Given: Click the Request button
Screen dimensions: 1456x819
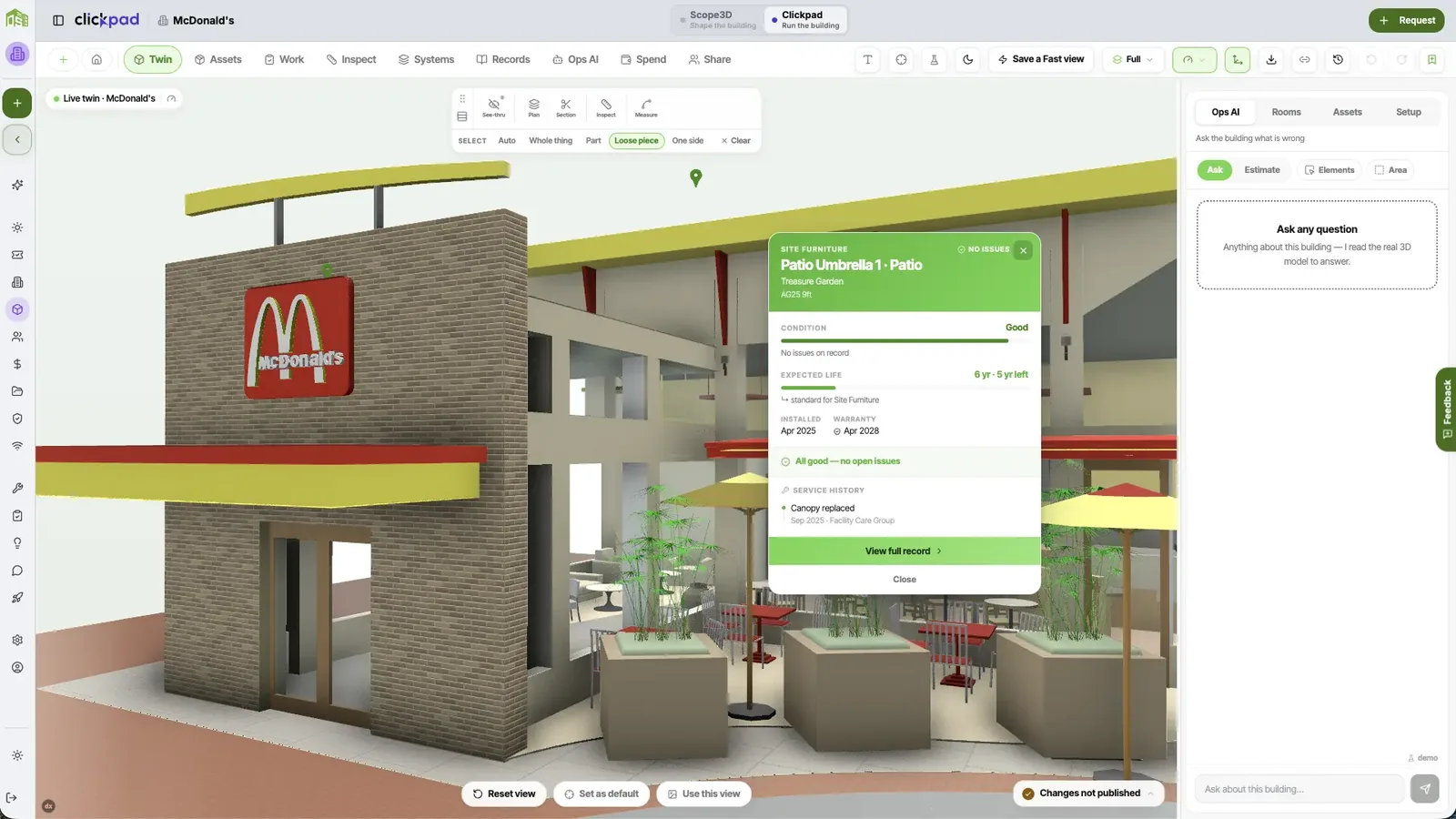Looking at the screenshot, I should (x=1406, y=20).
